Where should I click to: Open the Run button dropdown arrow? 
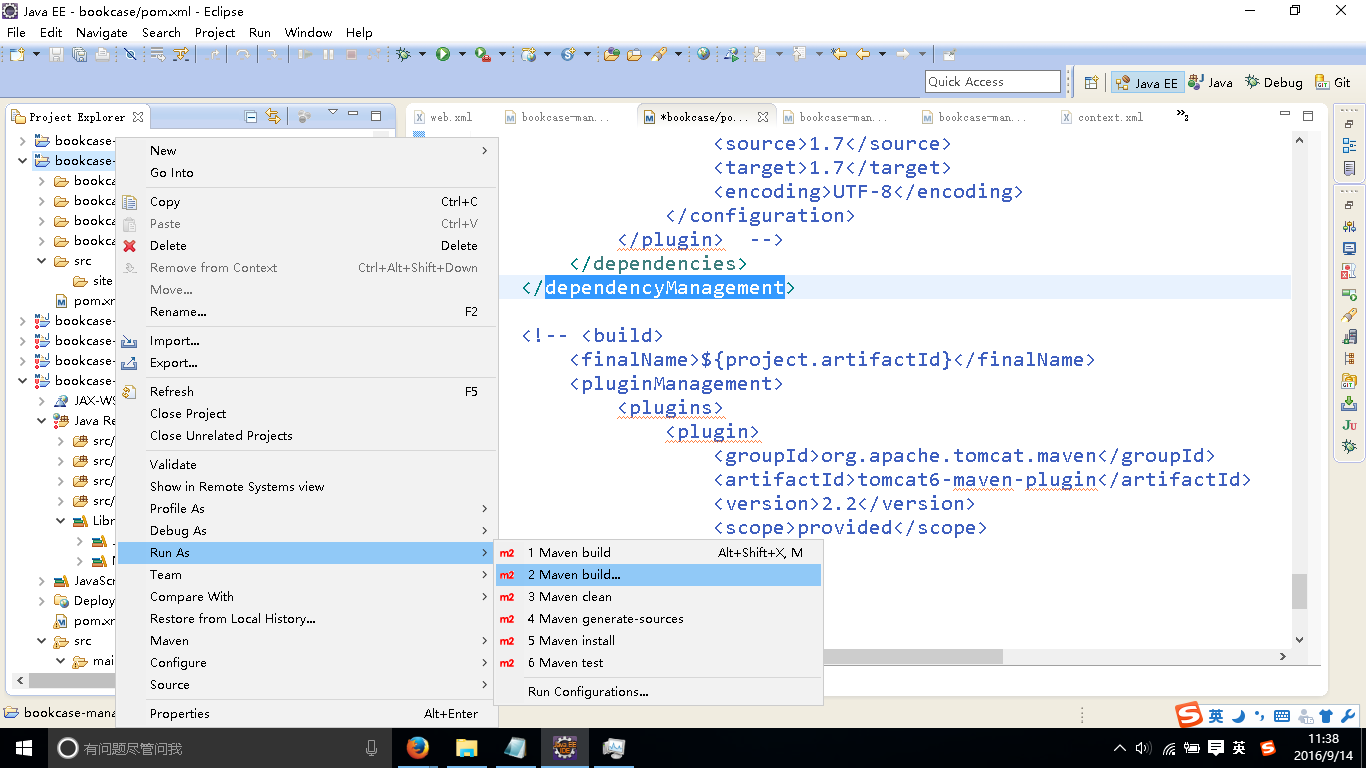click(x=461, y=54)
